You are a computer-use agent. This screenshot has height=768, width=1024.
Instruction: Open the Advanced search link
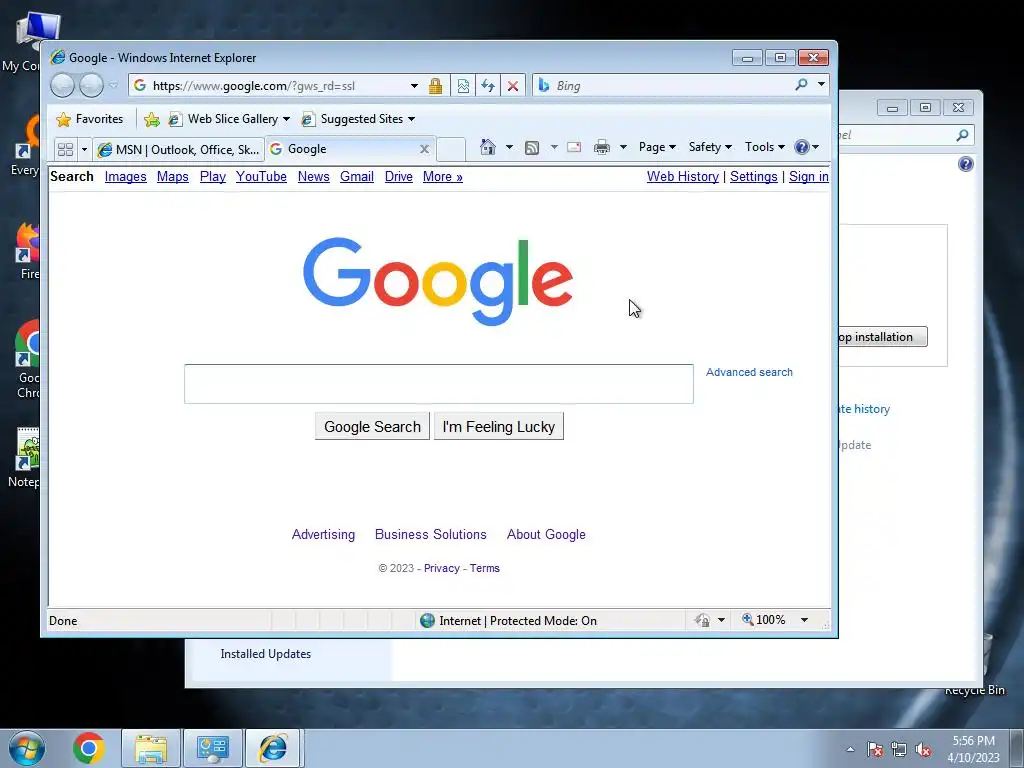[x=749, y=372]
